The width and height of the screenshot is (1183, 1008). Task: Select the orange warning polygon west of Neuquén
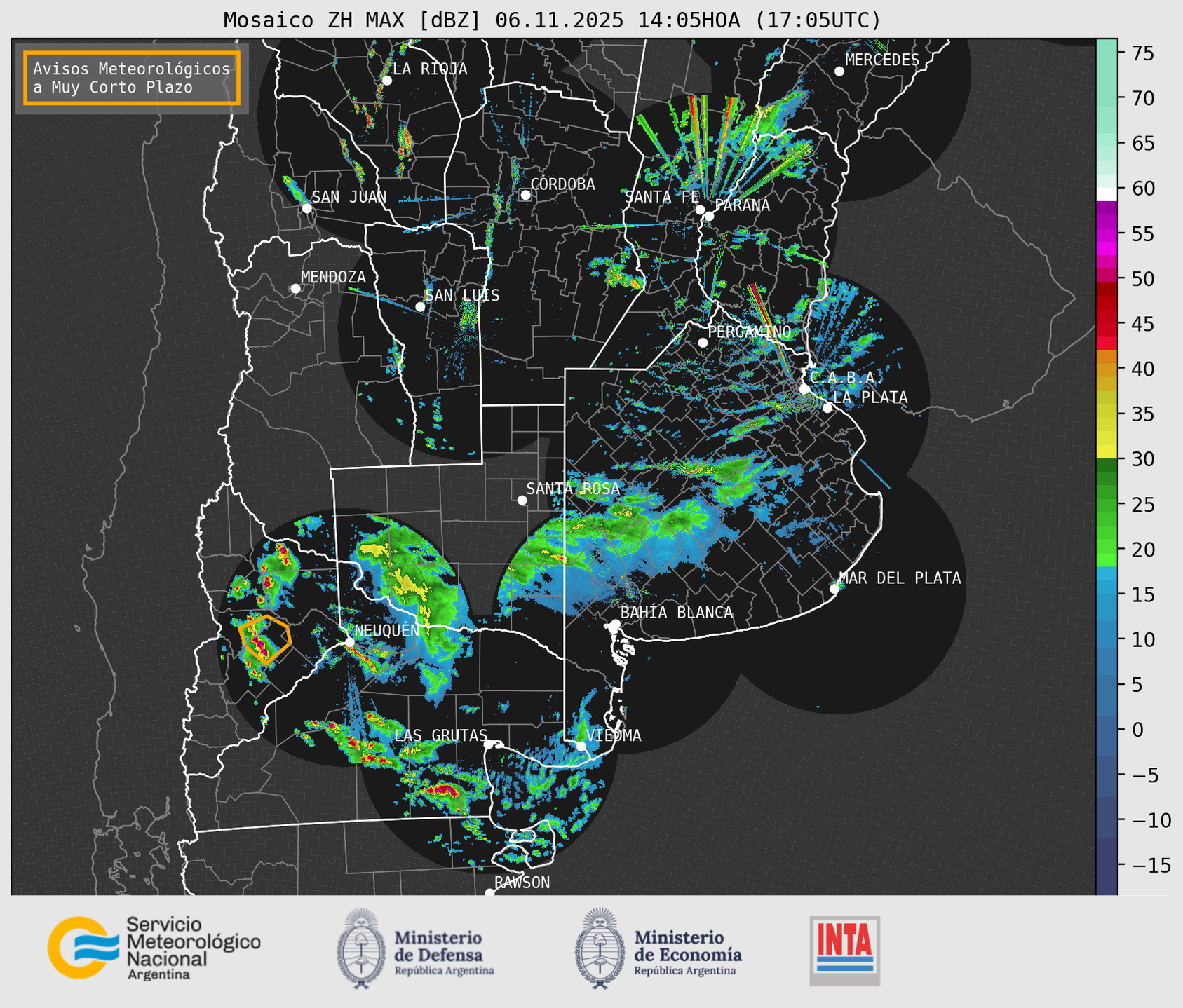[x=264, y=639]
